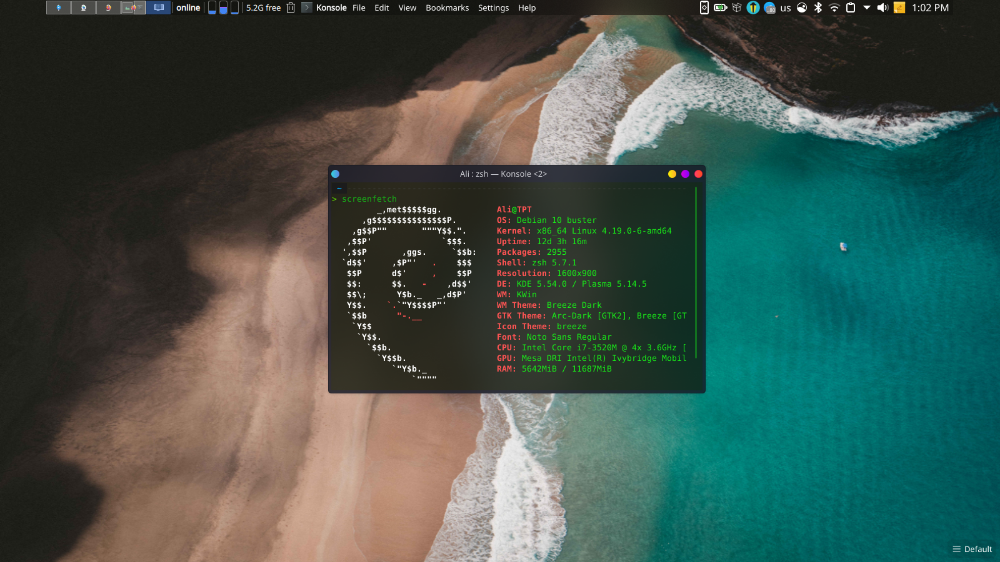Switch to the first virtual desktop
This screenshot has width=1000, height=562.
(x=59, y=8)
